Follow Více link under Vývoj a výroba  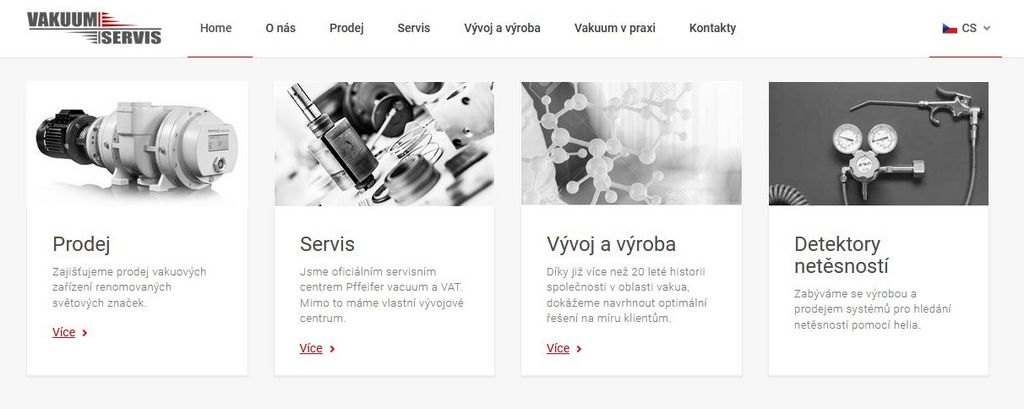pos(558,348)
